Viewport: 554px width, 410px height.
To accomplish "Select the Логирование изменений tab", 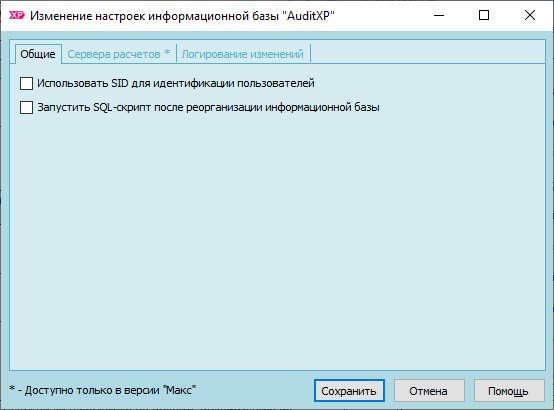I will click(243, 54).
